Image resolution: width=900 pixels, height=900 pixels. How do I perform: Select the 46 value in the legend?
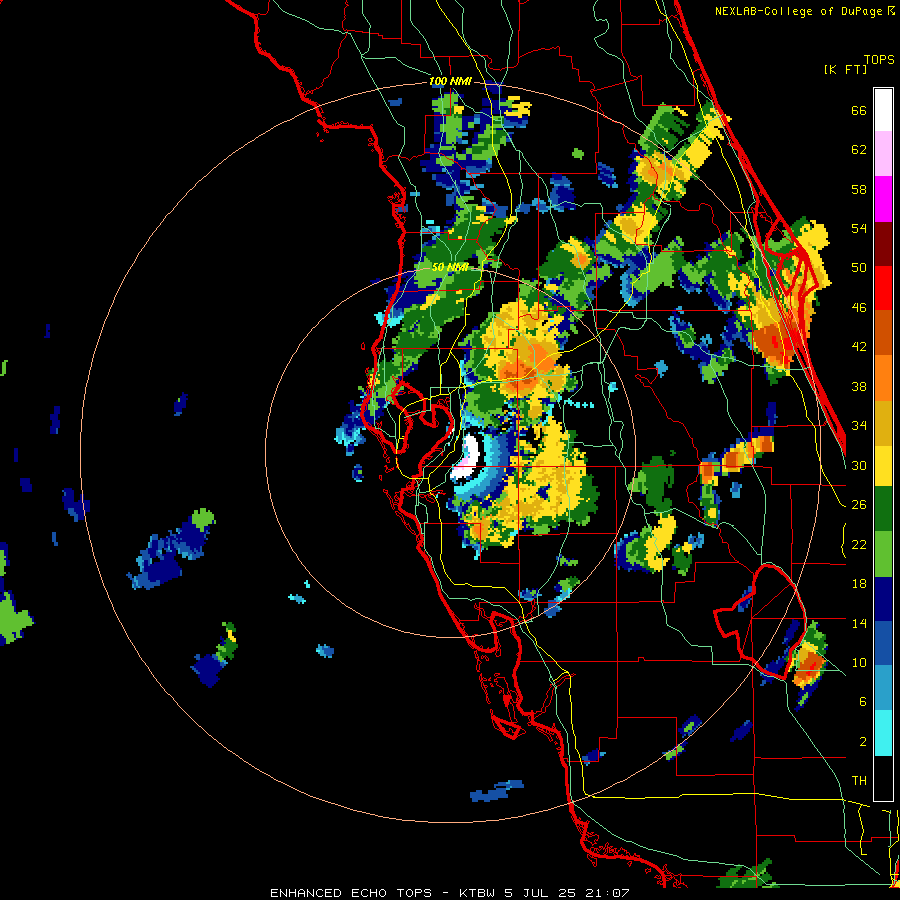pyautogui.click(x=859, y=308)
